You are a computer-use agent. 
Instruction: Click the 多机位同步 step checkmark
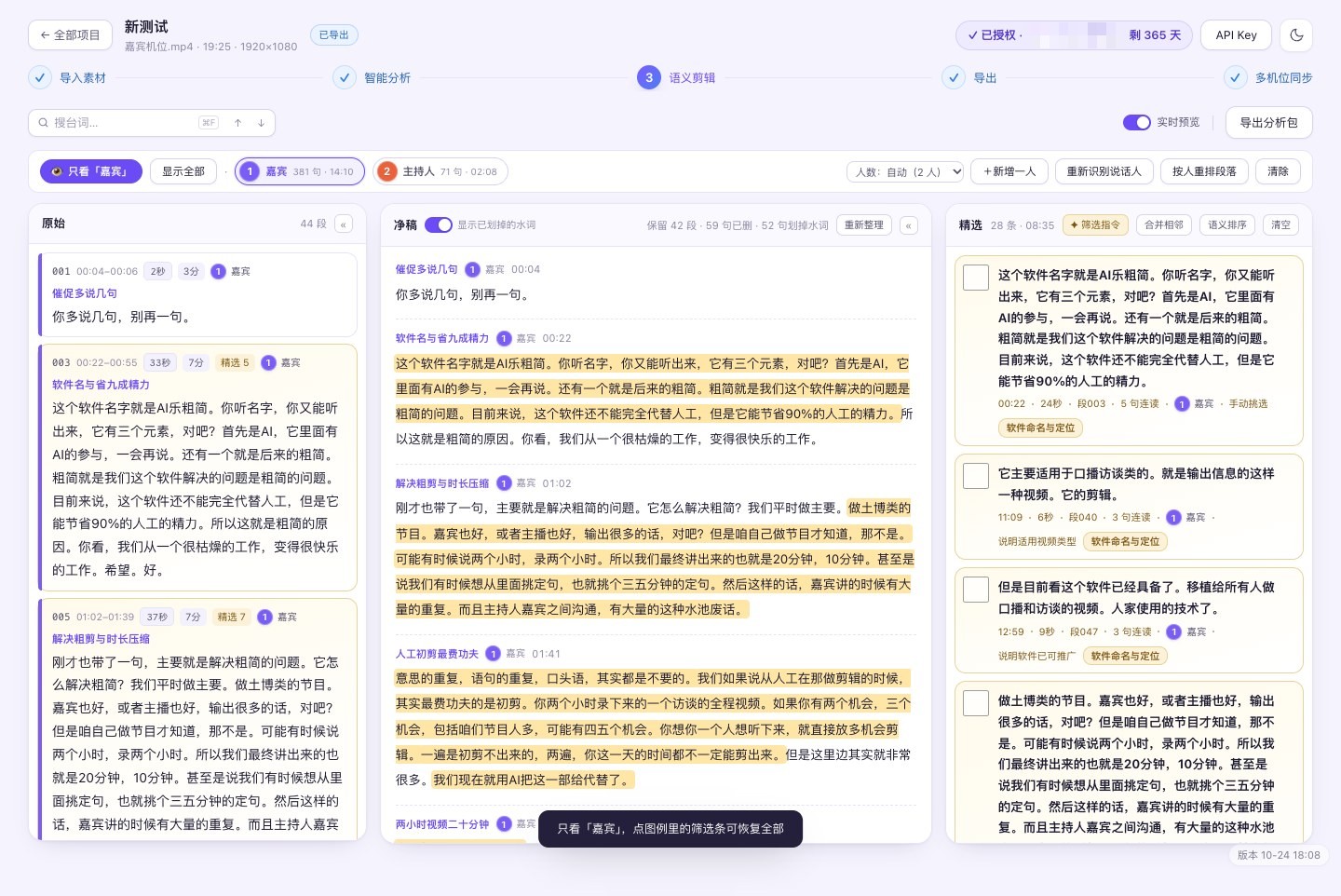click(1236, 77)
